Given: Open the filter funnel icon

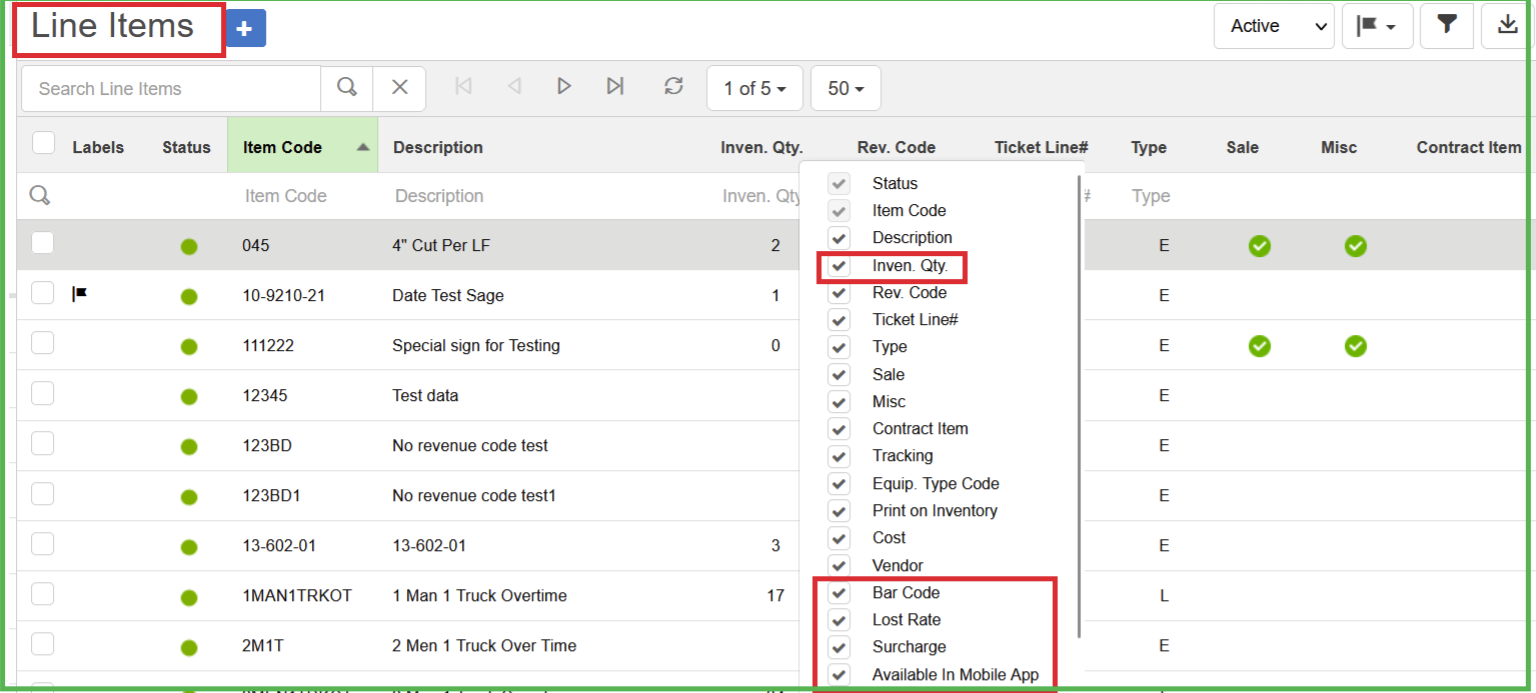Looking at the screenshot, I should (x=1446, y=26).
